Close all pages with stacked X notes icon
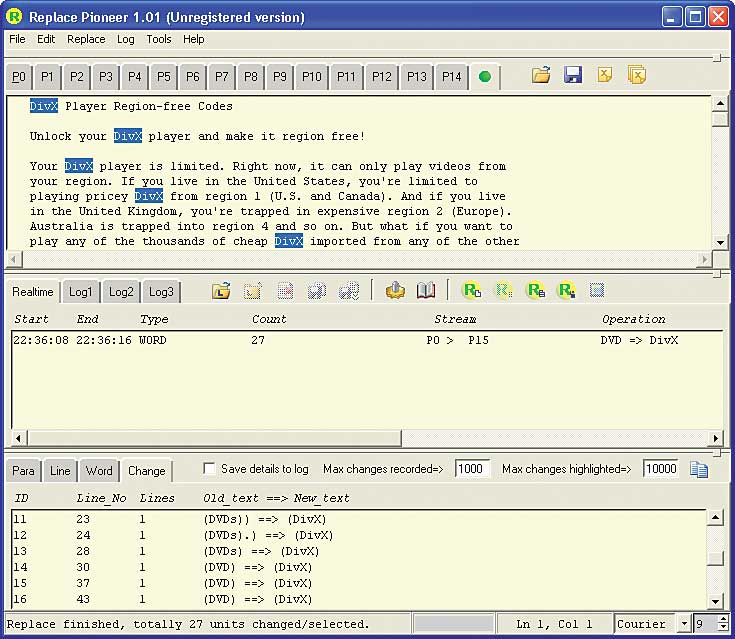The width and height of the screenshot is (735, 639). coord(637,75)
